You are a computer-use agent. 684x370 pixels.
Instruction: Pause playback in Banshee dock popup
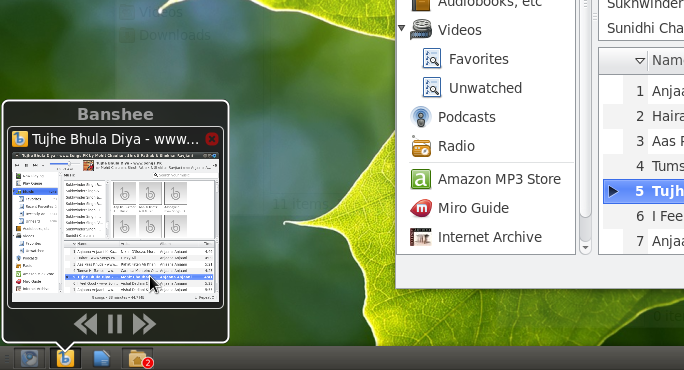pos(115,324)
